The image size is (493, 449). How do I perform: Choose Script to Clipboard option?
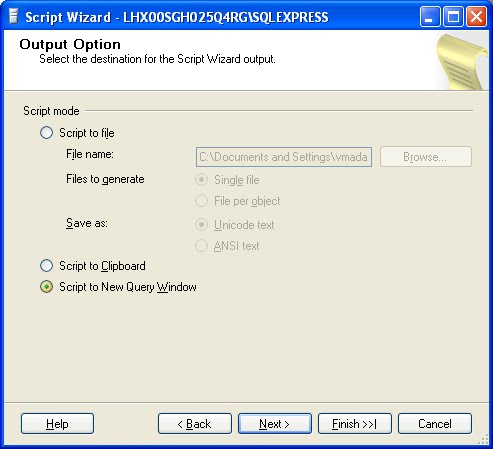tap(46, 266)
